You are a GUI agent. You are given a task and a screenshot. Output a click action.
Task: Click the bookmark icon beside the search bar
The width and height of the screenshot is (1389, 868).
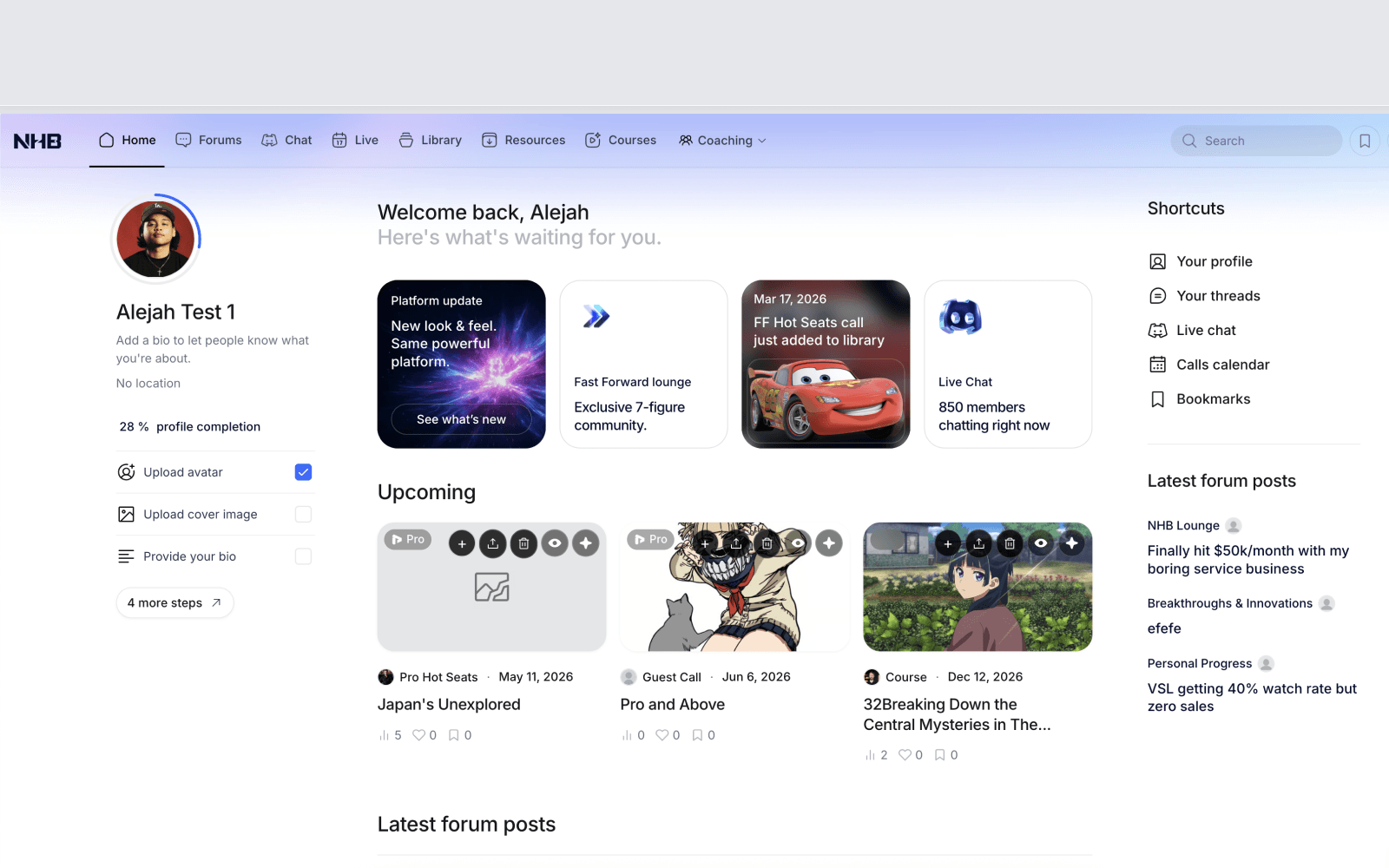click(1365, 141)
